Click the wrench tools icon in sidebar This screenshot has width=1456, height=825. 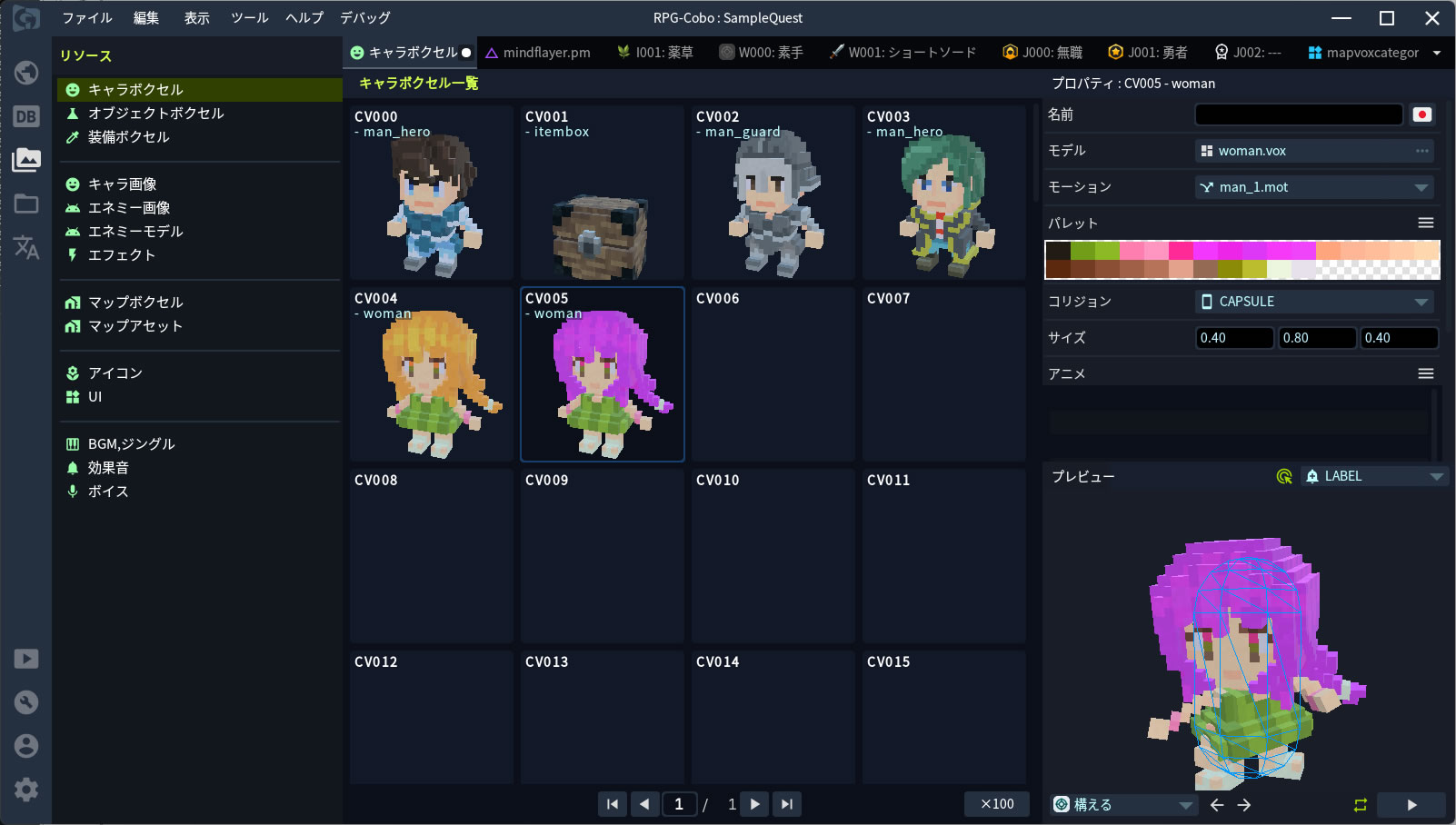(25, 702)
